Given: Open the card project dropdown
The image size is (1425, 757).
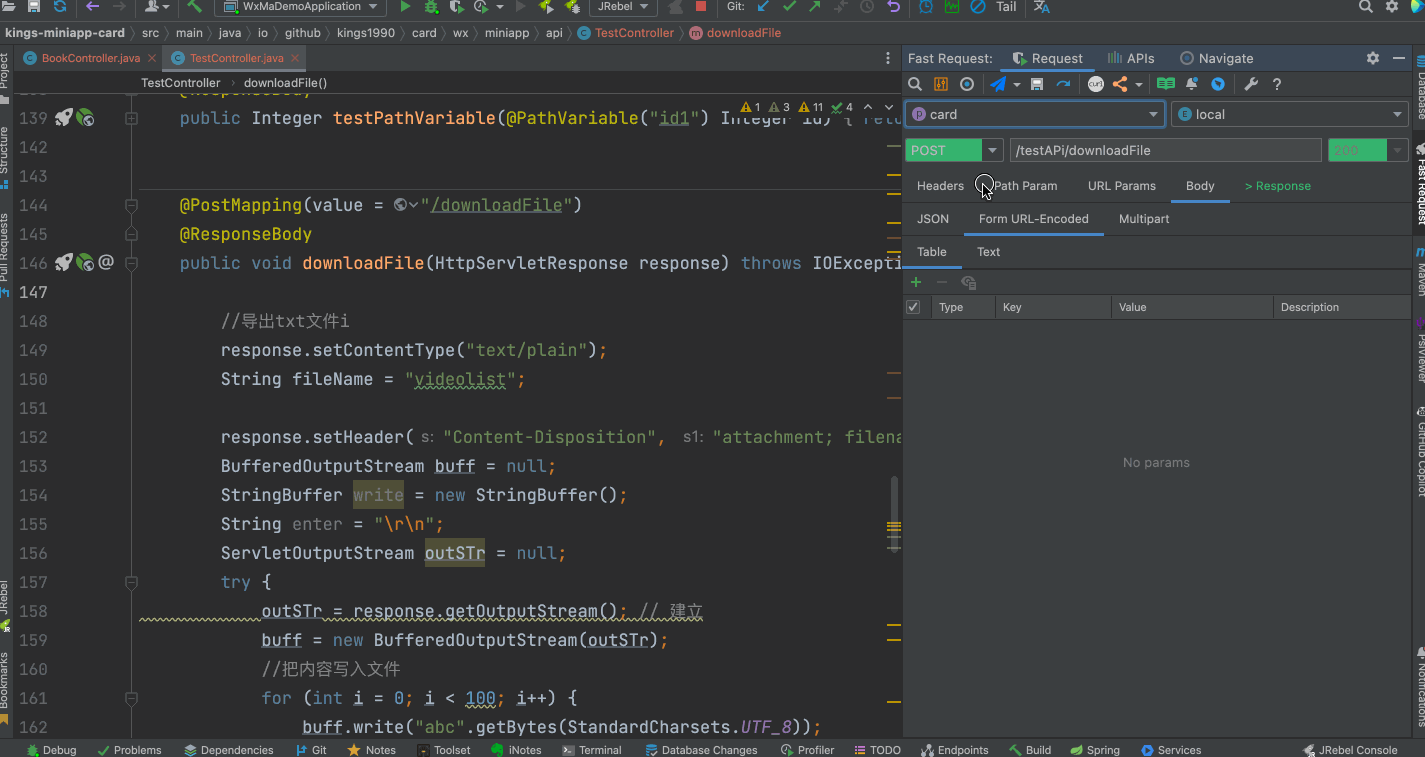Looking at the screenshot, I should (x=1035, y=115).
